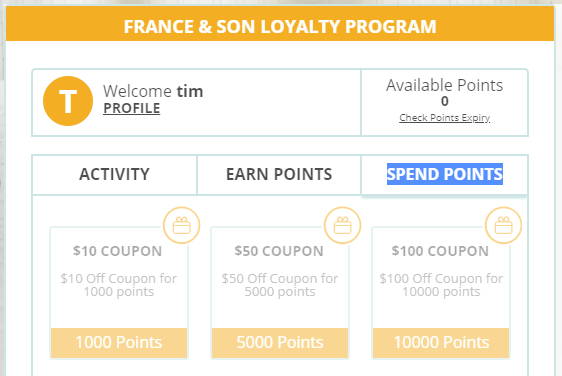Click the Available Points value

(444, 101)
